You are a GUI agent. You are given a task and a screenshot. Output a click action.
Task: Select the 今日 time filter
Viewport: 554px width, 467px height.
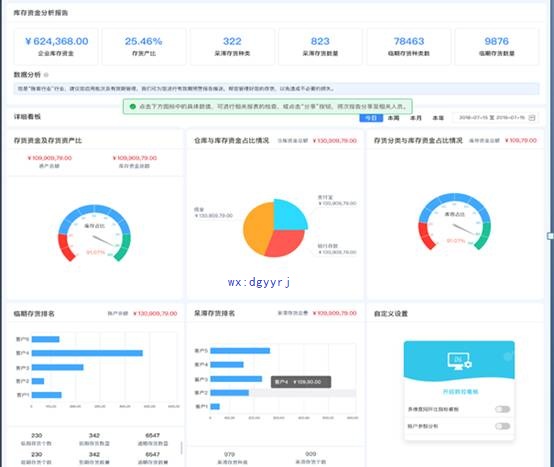371,118
